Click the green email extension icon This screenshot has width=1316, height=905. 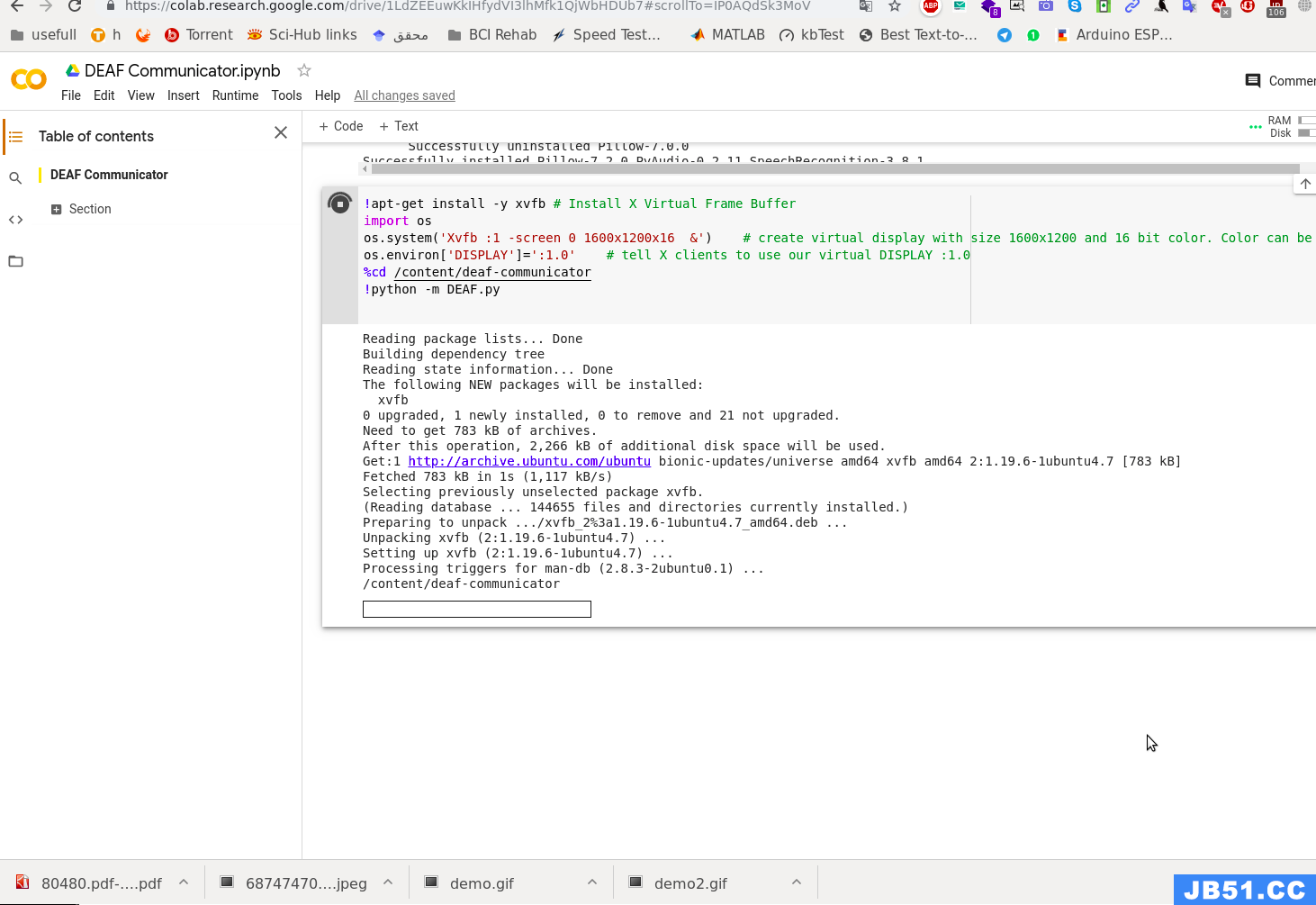tap(960, 5)
